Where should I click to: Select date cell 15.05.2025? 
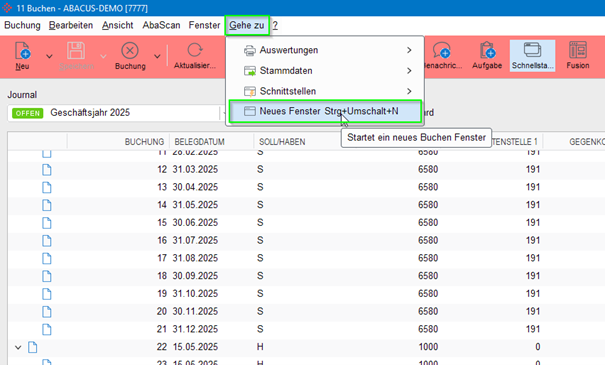(x=195, y=347)
